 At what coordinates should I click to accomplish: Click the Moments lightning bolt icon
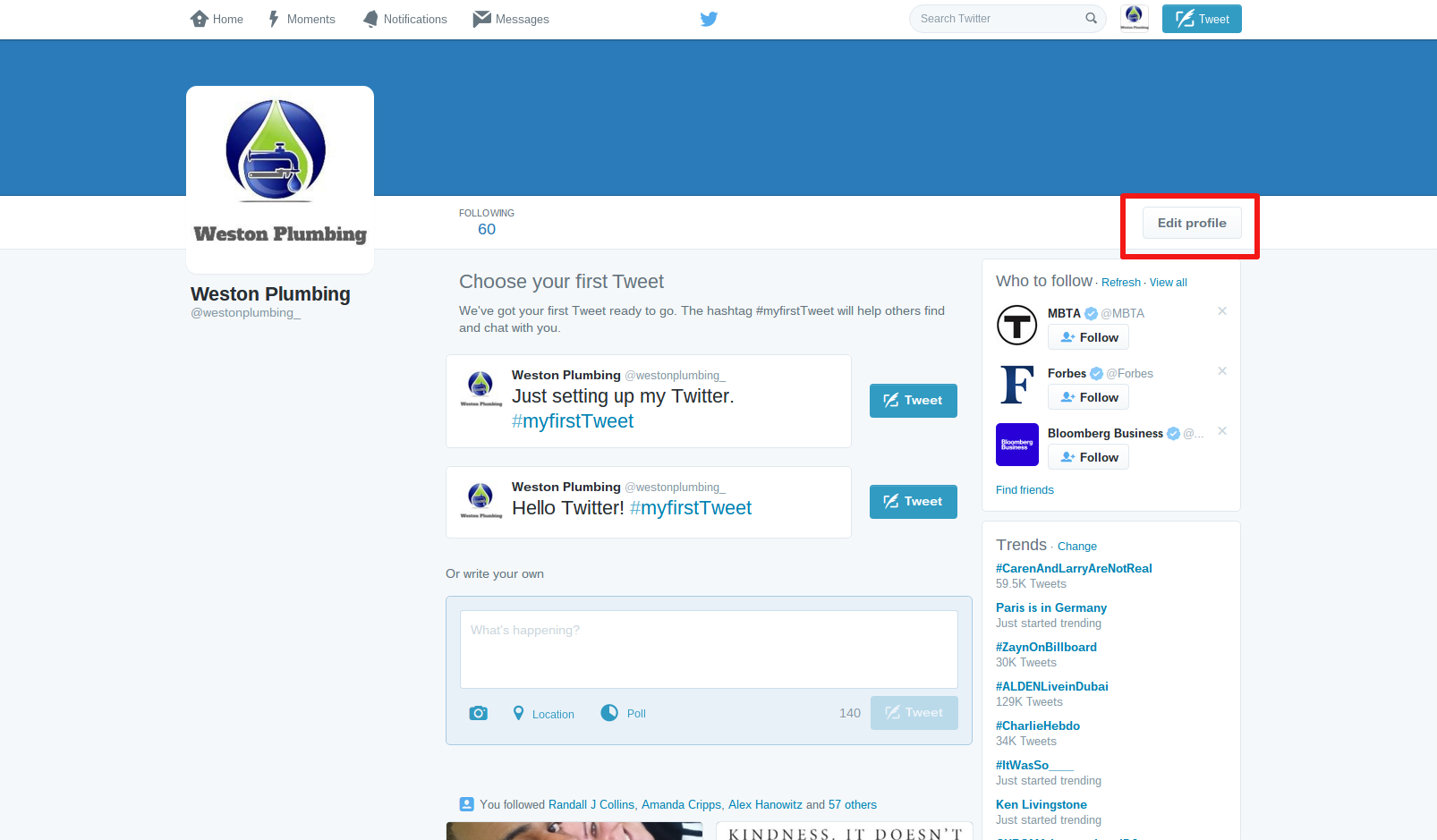point(274,19)
